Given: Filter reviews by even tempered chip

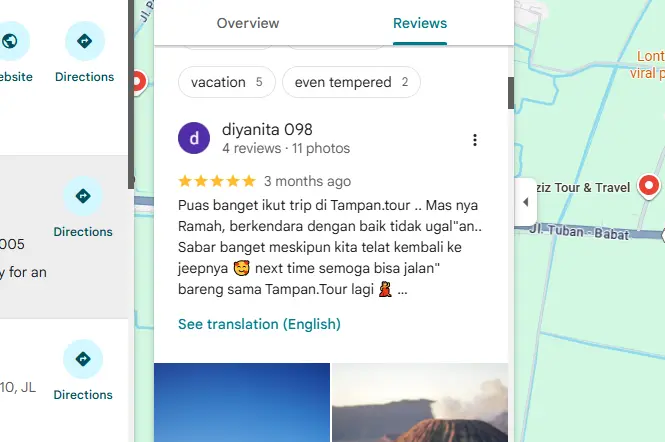Looking at the screenshot, I should (351, 82).
